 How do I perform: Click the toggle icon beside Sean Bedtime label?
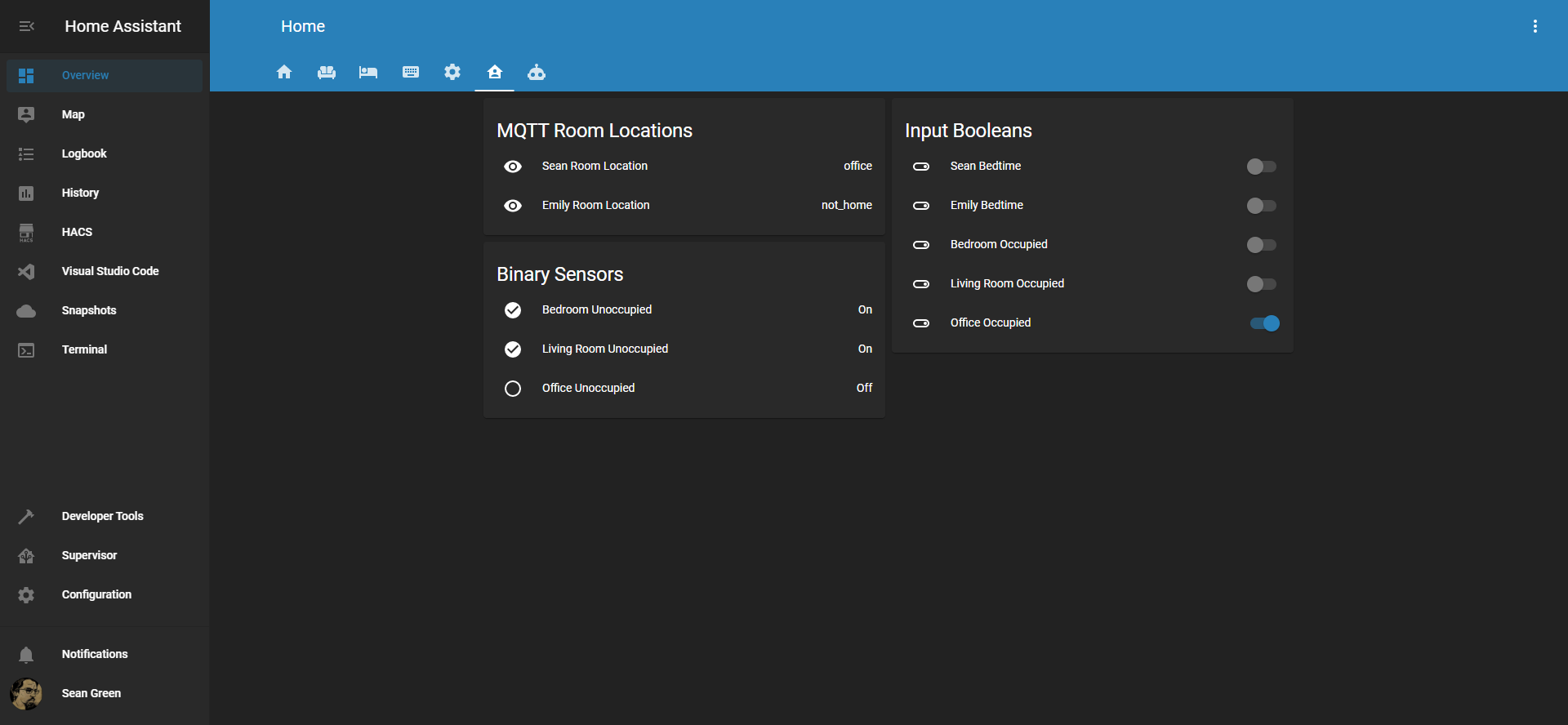pos(921,167)
